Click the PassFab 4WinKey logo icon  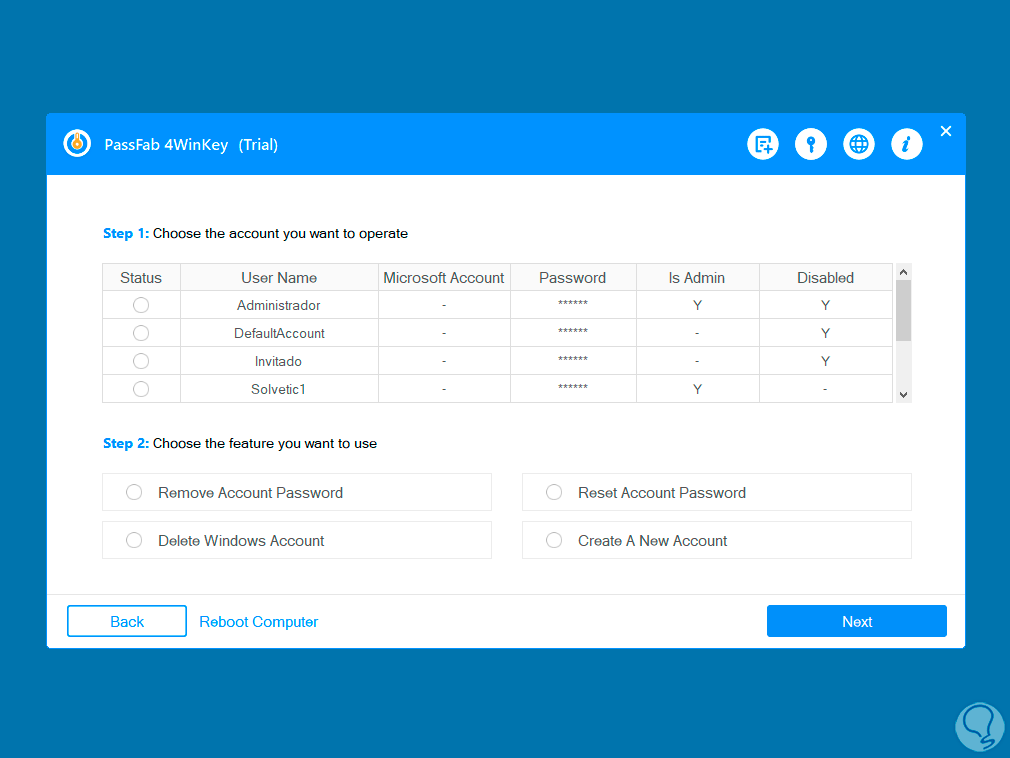point(77,143)
